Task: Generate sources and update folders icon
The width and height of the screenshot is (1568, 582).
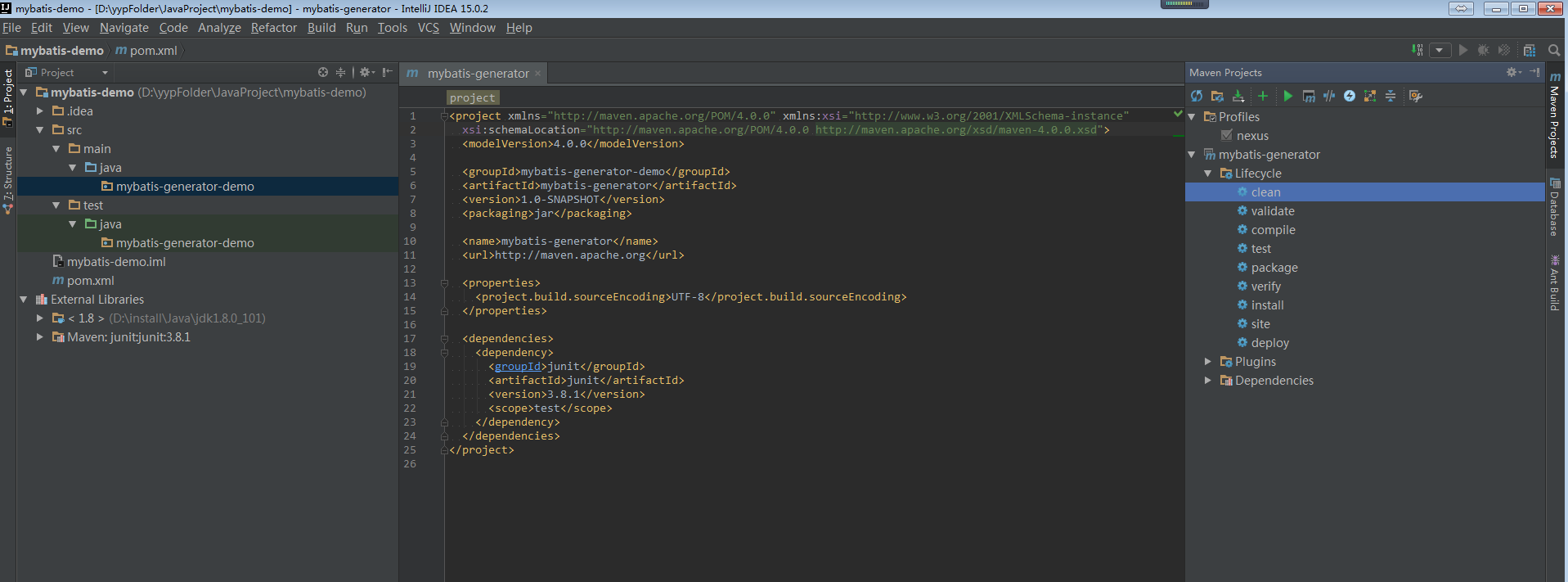Action: [x=1217, y=97]
